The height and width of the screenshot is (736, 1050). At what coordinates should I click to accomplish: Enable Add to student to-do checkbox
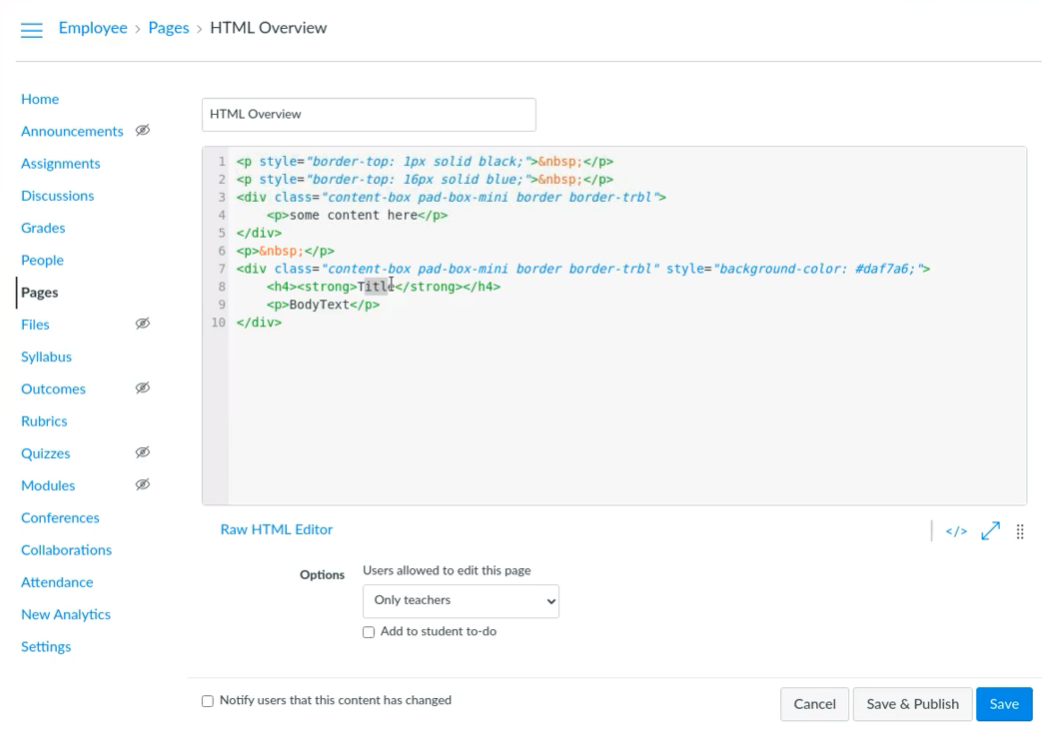369,632
